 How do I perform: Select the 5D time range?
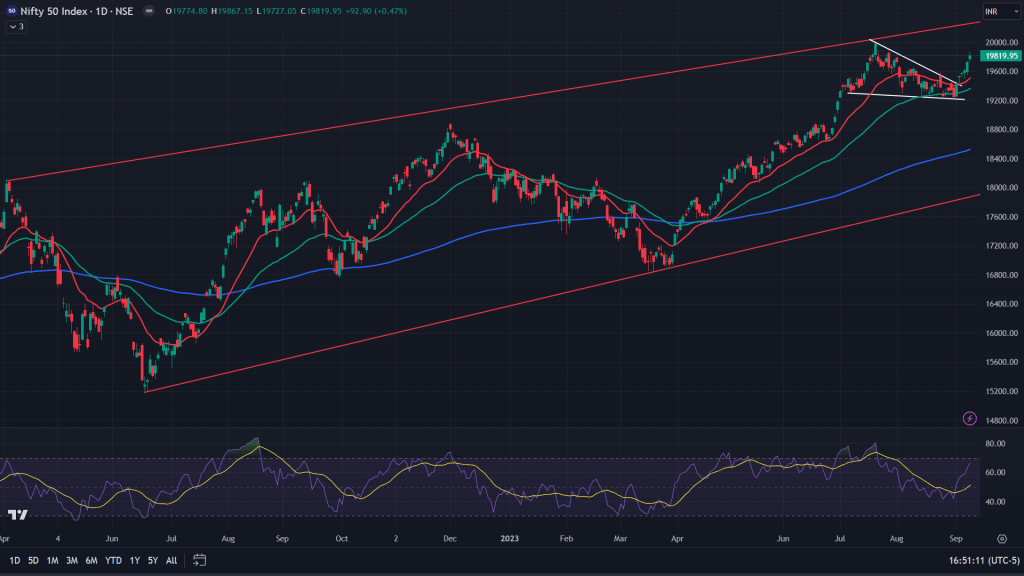coord(34,560)
